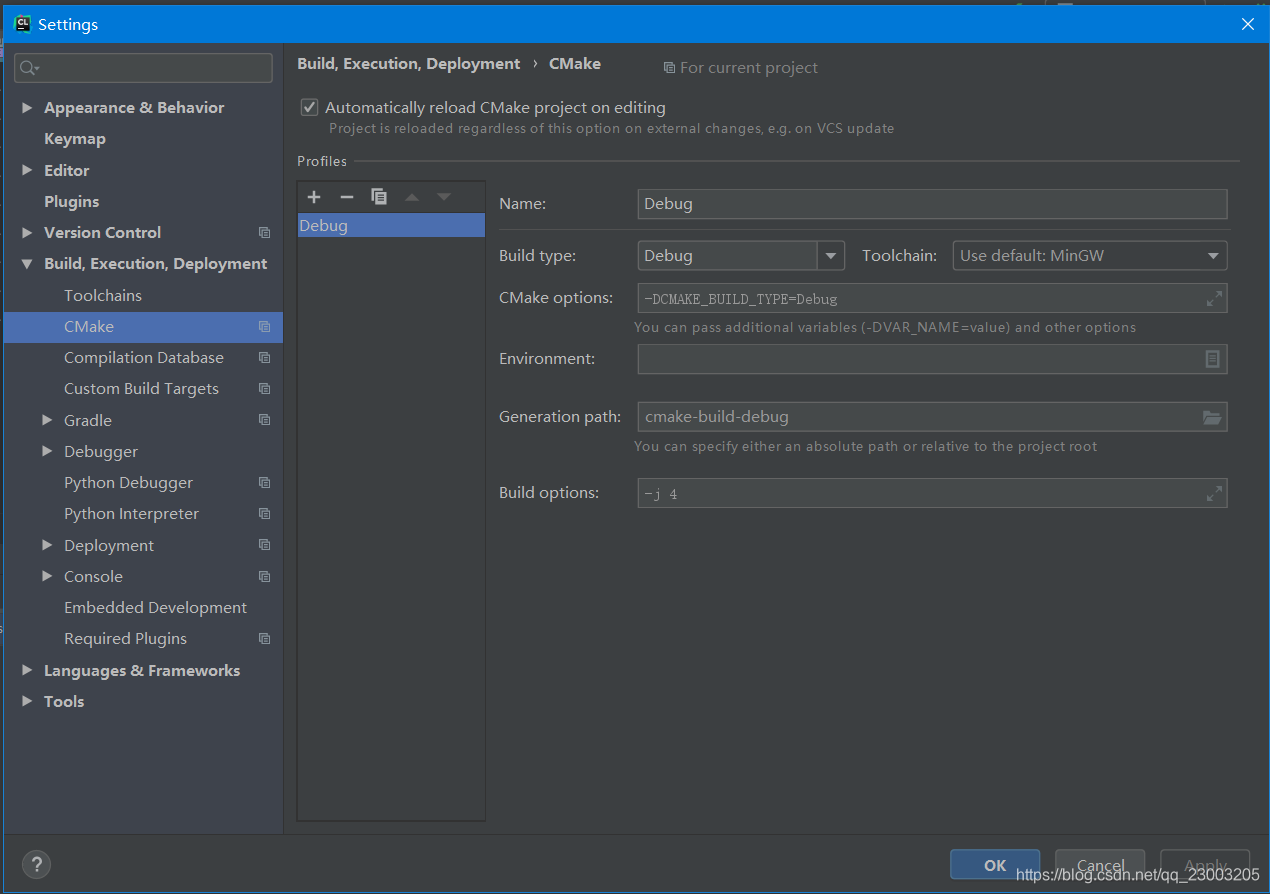
Task: Remove the selected CMake profile
Action: (x=346, y=197)
